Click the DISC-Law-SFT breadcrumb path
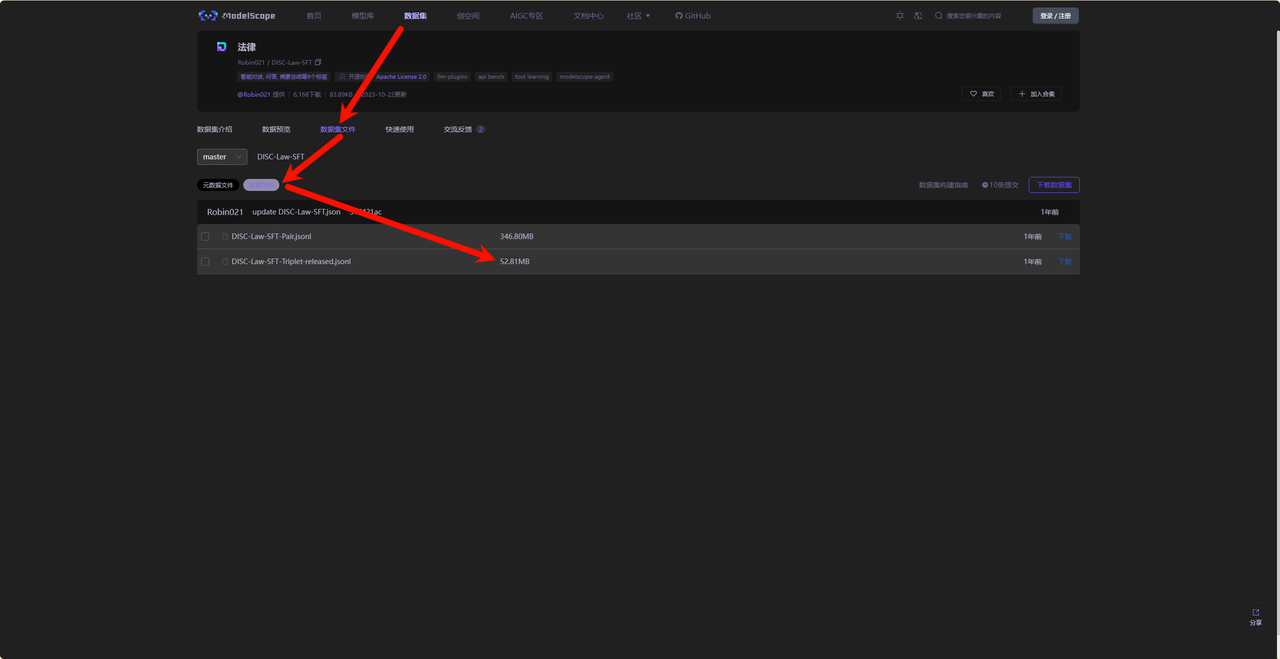The width and height of the screenshot is (1280, 659). [x=281, y=157]
